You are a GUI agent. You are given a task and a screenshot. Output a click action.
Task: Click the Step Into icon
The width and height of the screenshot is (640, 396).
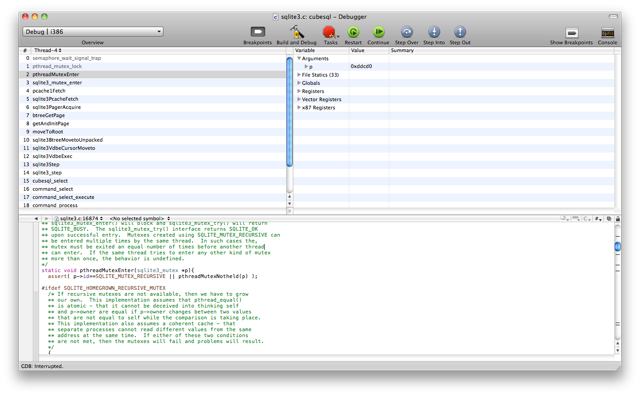click(434, 32)
